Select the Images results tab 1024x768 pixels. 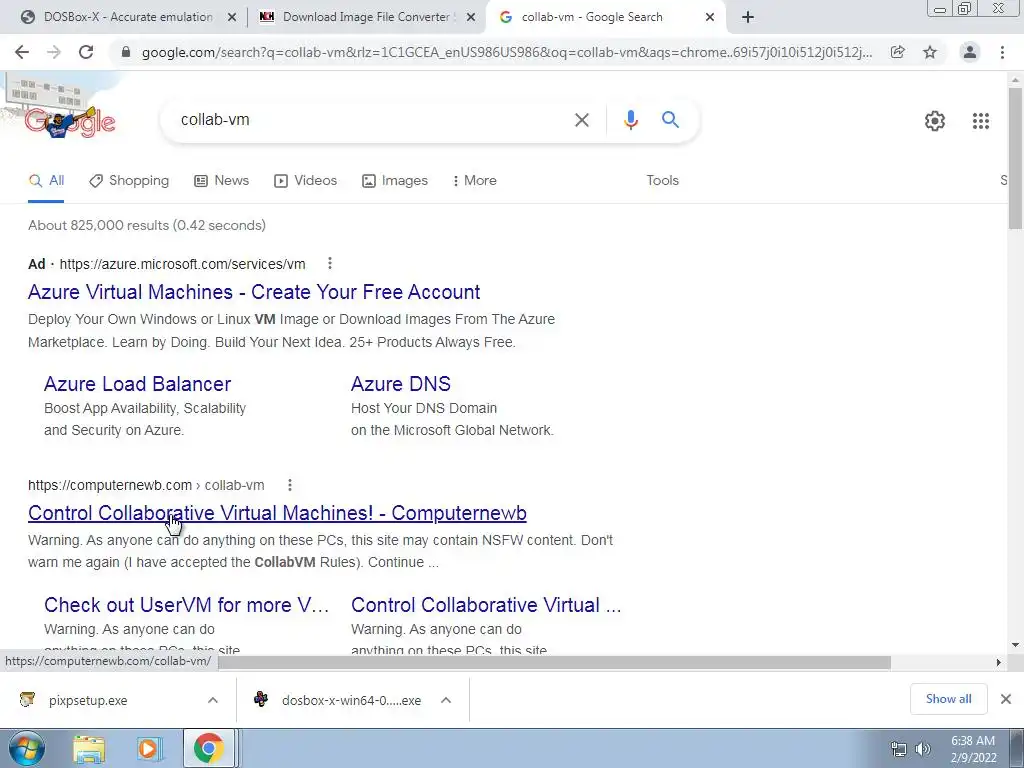(395, 181)
